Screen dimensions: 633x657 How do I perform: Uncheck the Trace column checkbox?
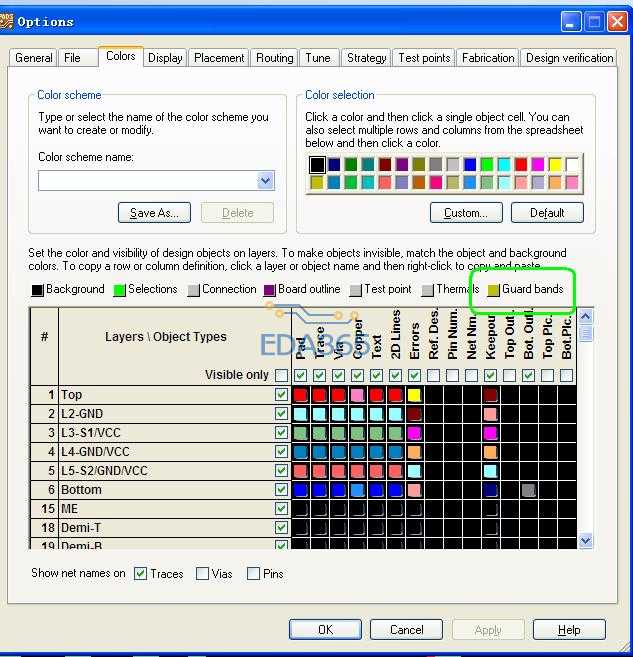tap(319, 375)
